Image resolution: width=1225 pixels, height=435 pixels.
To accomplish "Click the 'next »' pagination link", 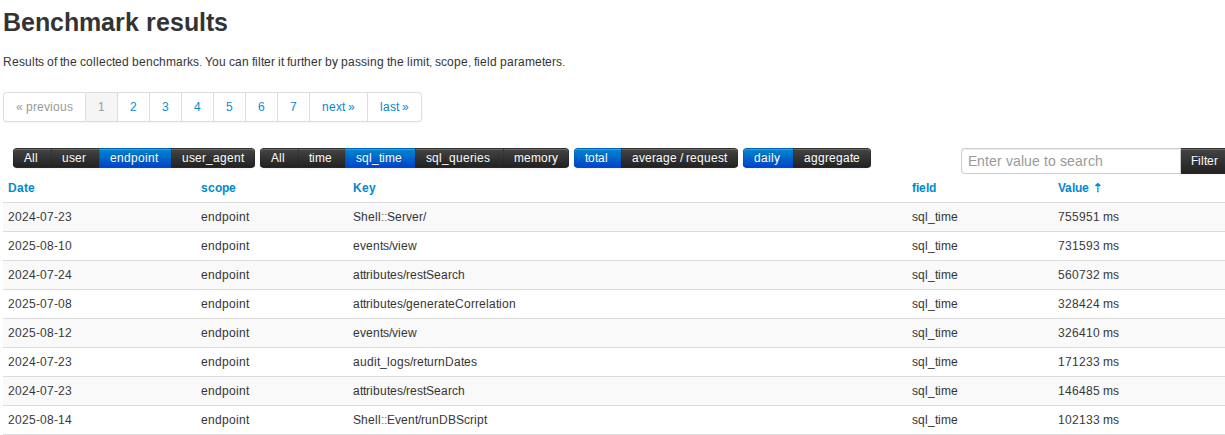I will pos(338,107).
